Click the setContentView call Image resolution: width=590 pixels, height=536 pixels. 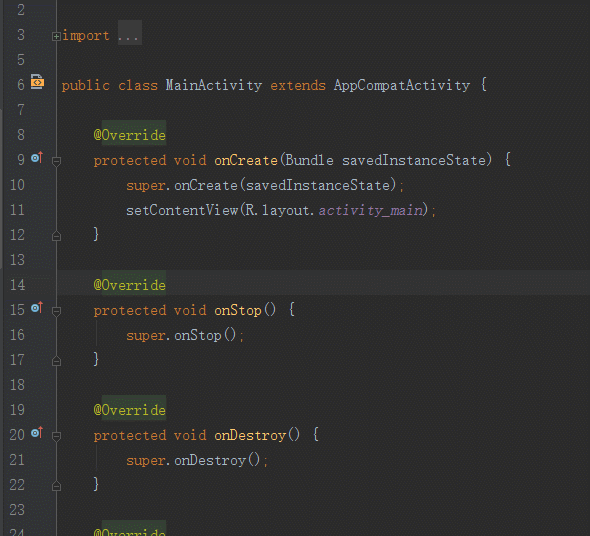click(182, 210)
